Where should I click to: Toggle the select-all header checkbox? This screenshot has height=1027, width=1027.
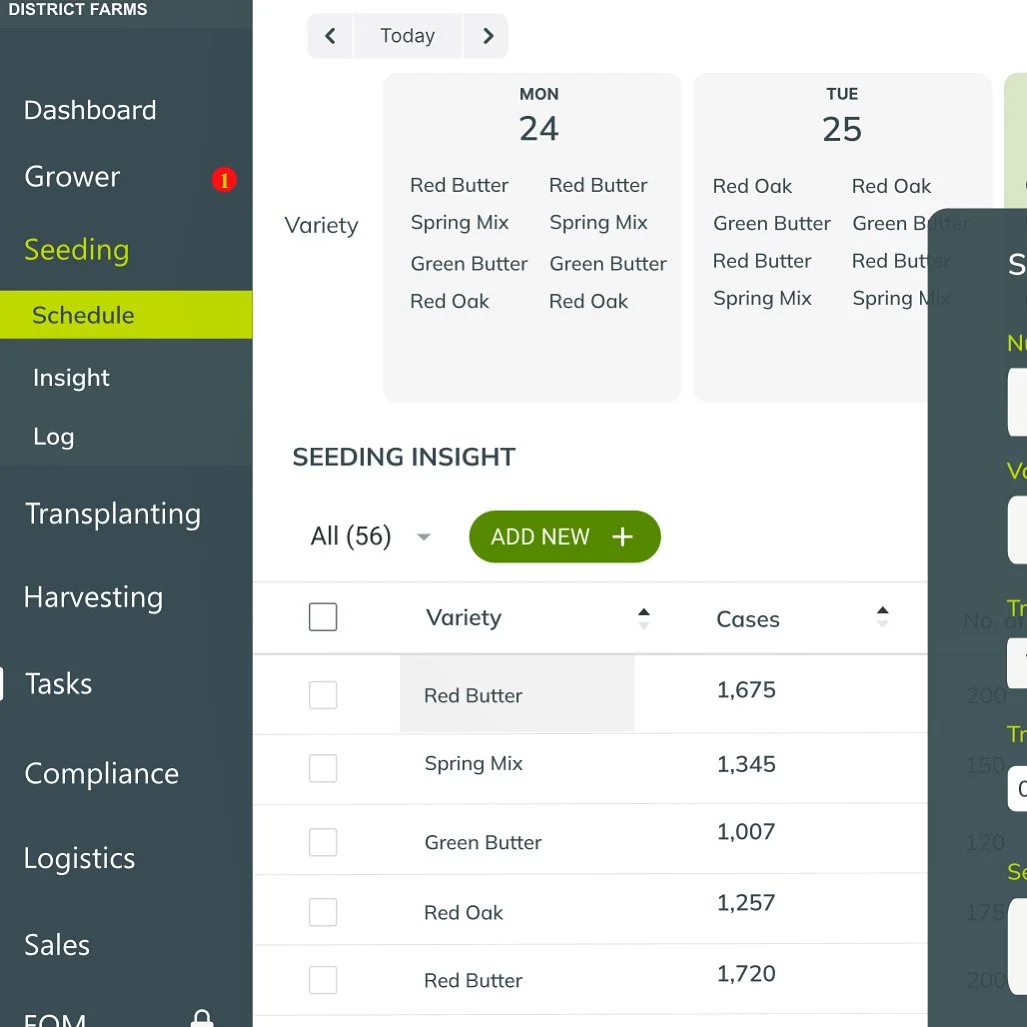tap(323, 617)
